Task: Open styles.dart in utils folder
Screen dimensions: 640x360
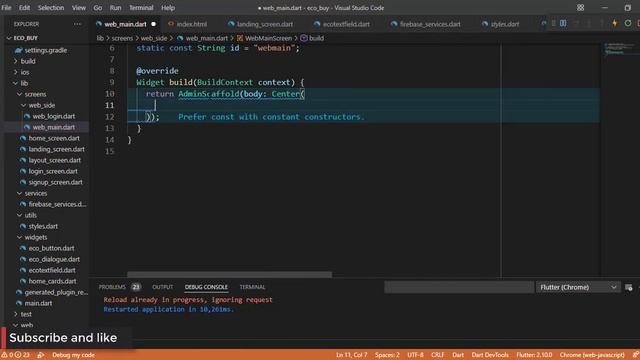Action: [x=43, y=227]
